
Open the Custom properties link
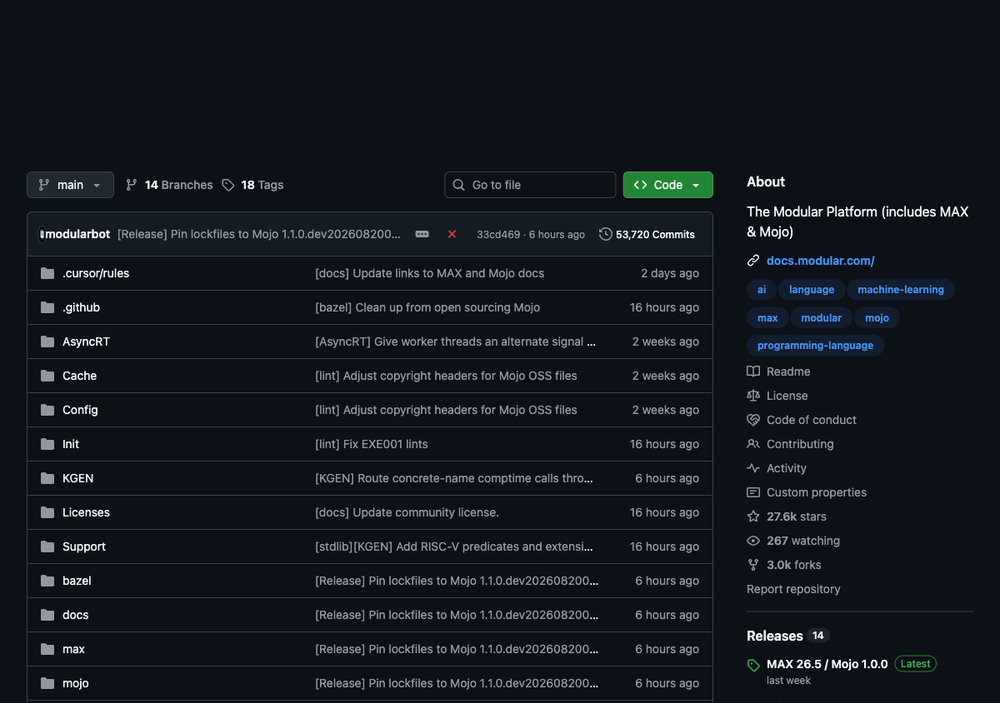(807, 492)
